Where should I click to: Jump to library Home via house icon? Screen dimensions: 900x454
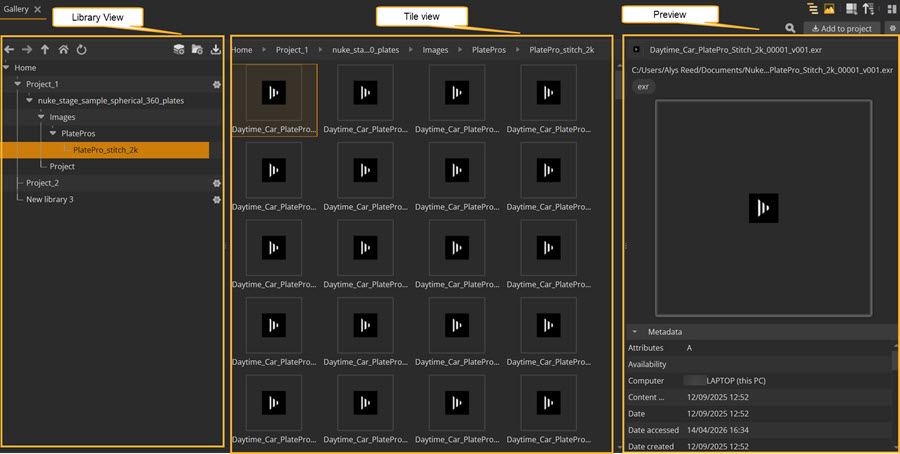click(x=63, y=50)
